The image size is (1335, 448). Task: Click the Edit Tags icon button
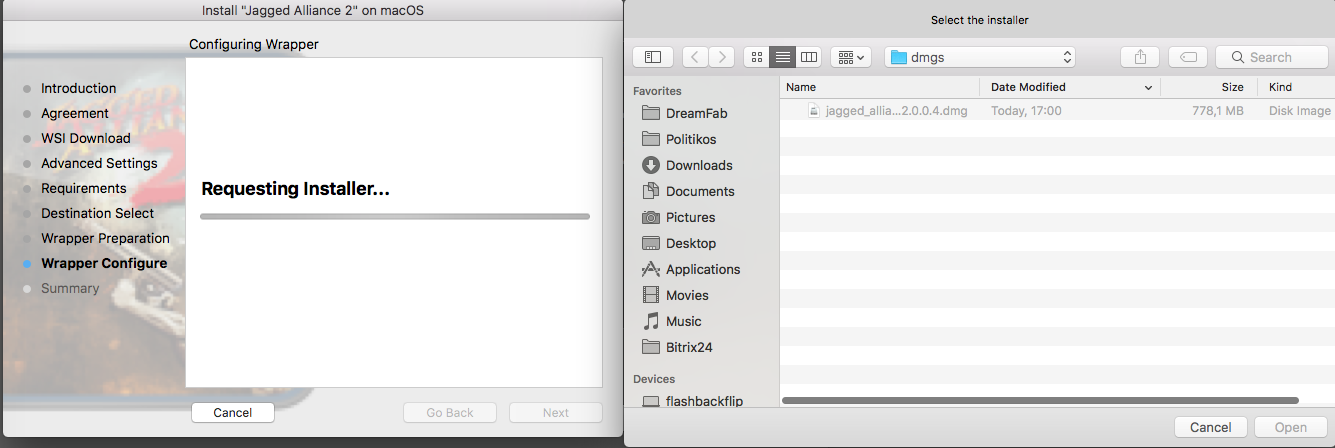pyautogui.click(x=1187, y=57)
